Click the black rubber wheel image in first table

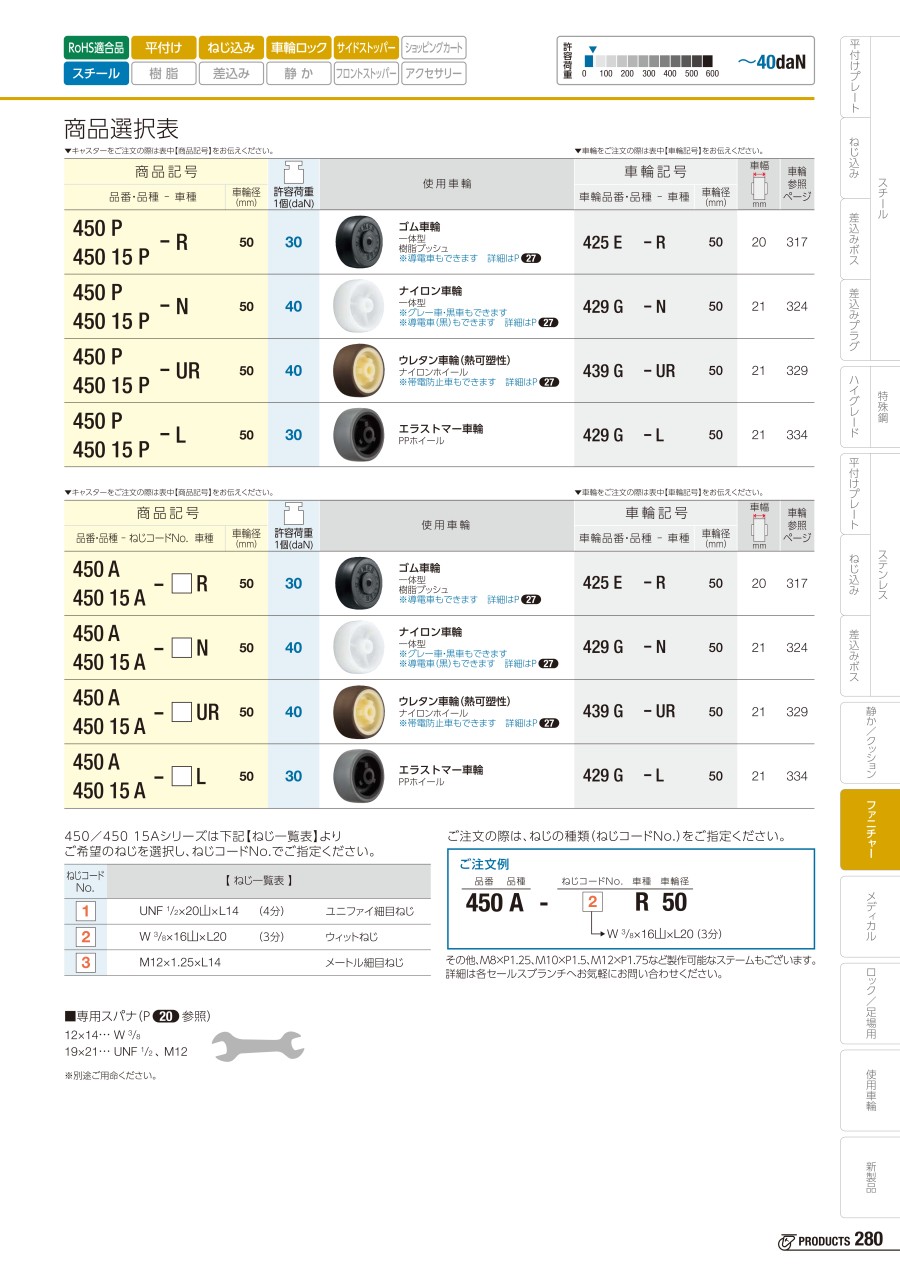click(356, 242)
